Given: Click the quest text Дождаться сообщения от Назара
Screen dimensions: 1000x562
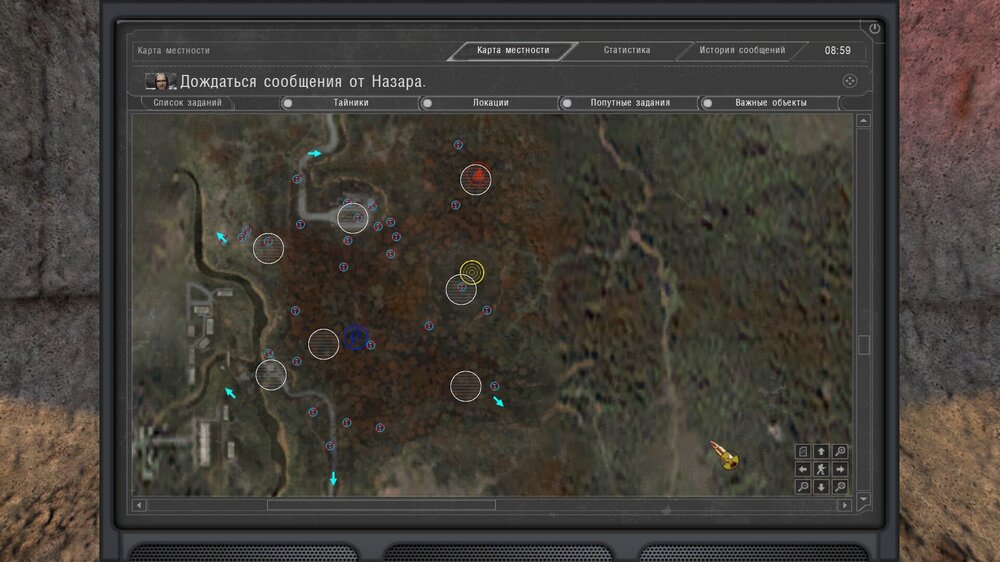Looking at the screenshot, I should click(x=302, y=82).
